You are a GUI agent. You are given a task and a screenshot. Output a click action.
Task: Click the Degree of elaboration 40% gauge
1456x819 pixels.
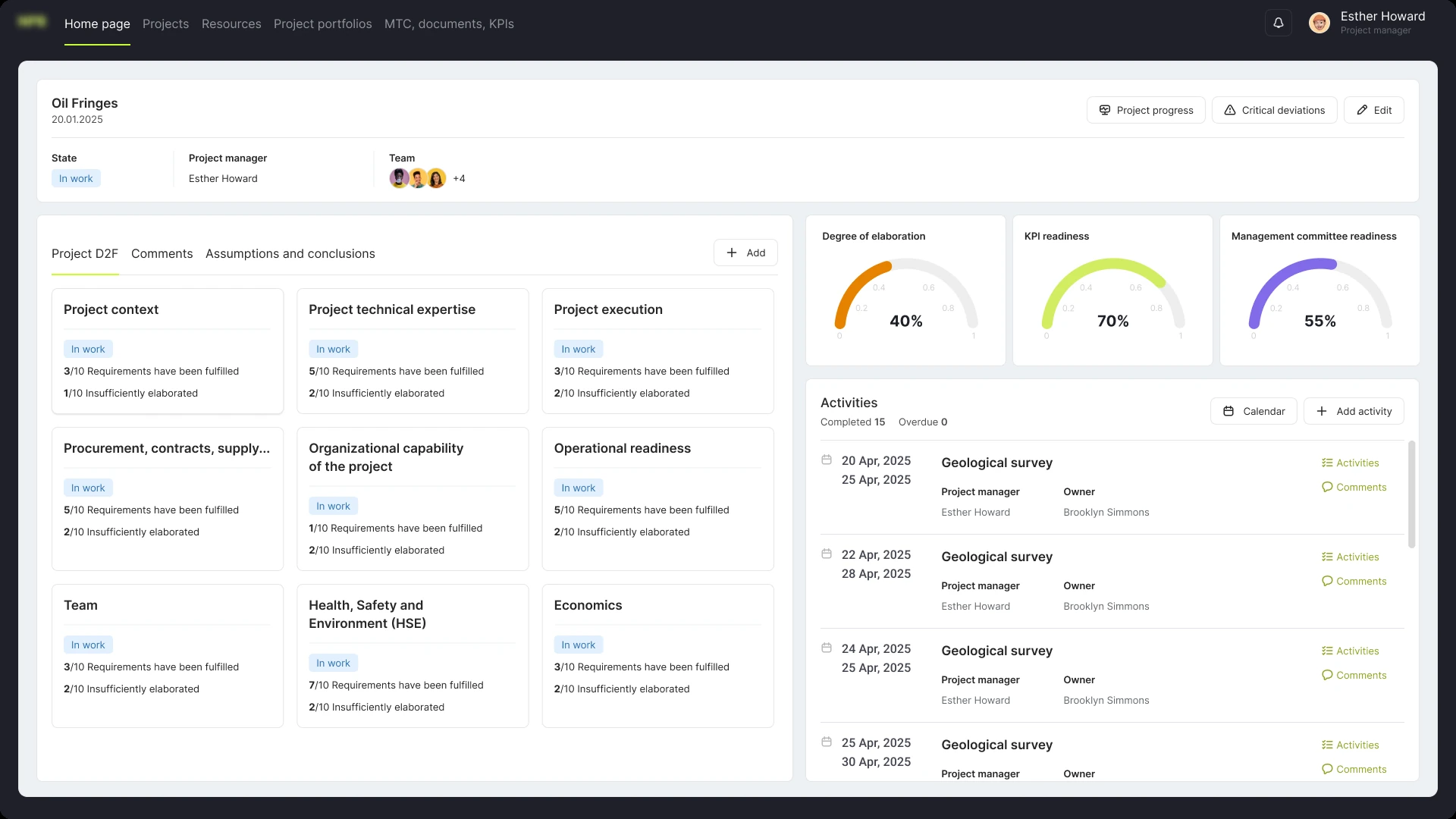906,300
